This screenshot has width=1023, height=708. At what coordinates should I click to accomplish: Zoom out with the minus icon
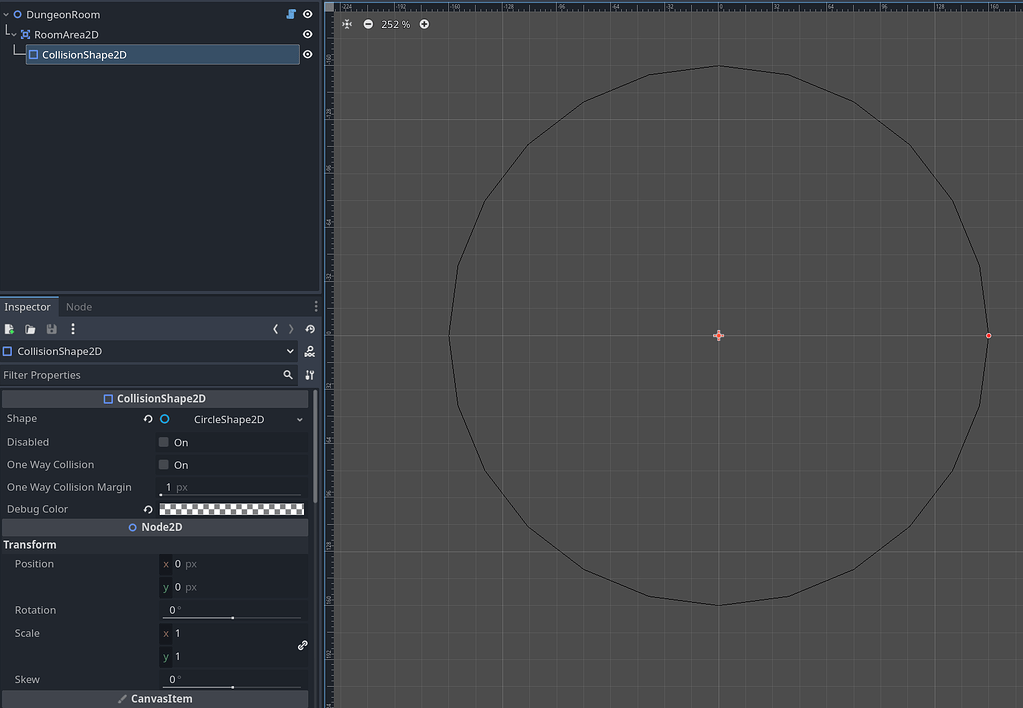click(x=368, y=23)
